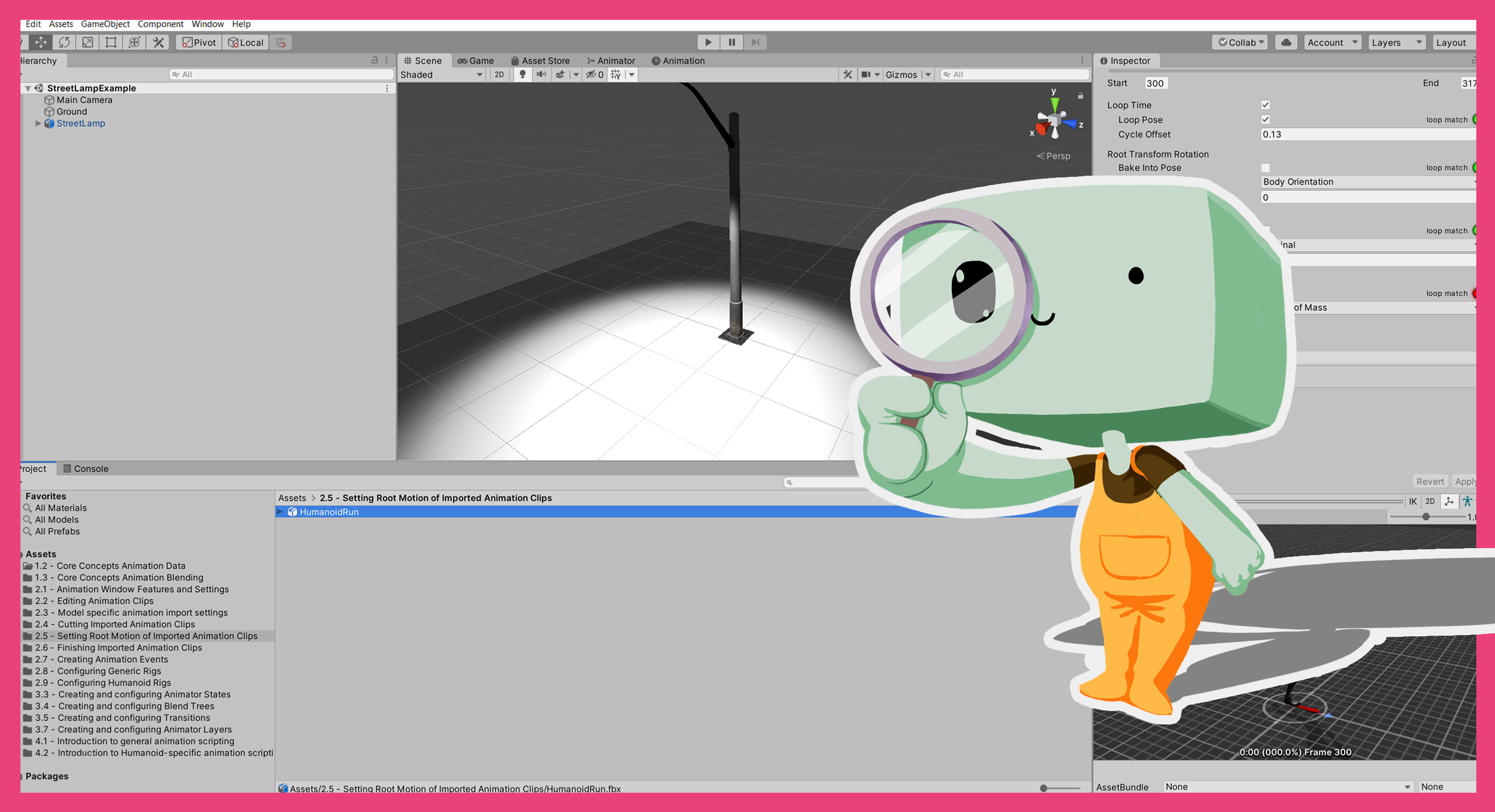Screen dimensions: 1495x812
Task: Select the Scale tool
Action: tap(88, 42)
